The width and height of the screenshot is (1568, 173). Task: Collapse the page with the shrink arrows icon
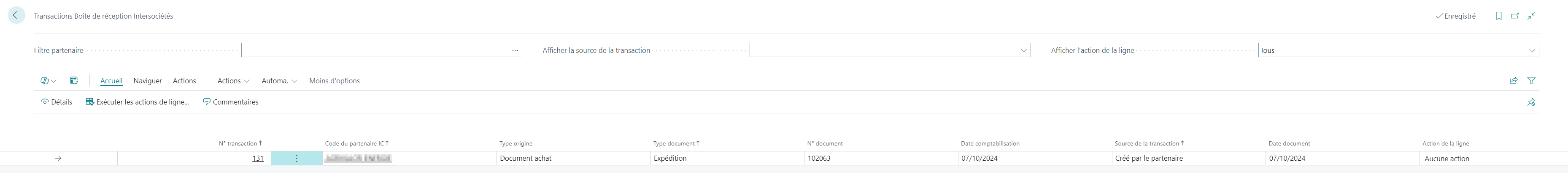click(x=1531, y=16)
